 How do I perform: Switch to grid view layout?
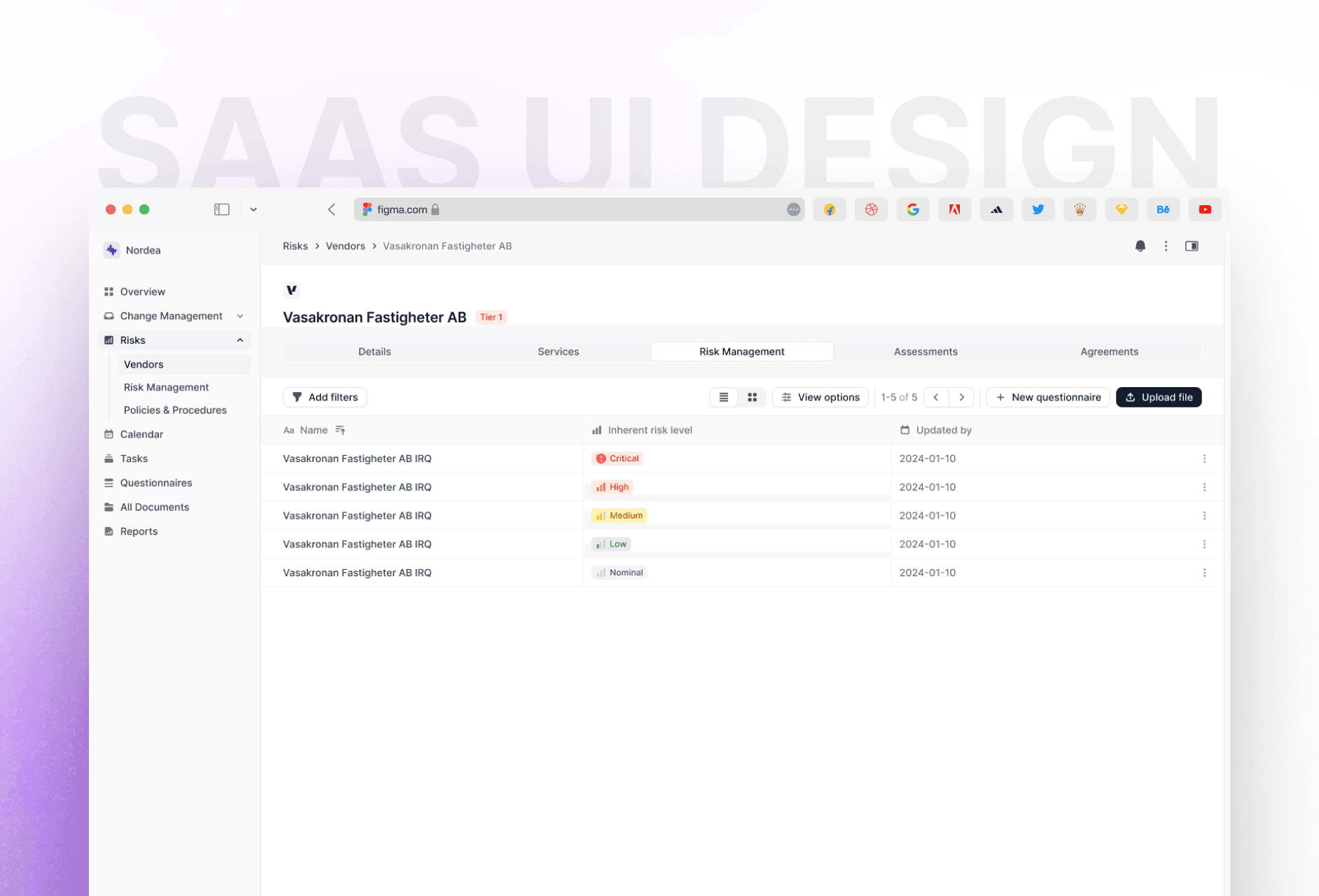coord(752,397)
